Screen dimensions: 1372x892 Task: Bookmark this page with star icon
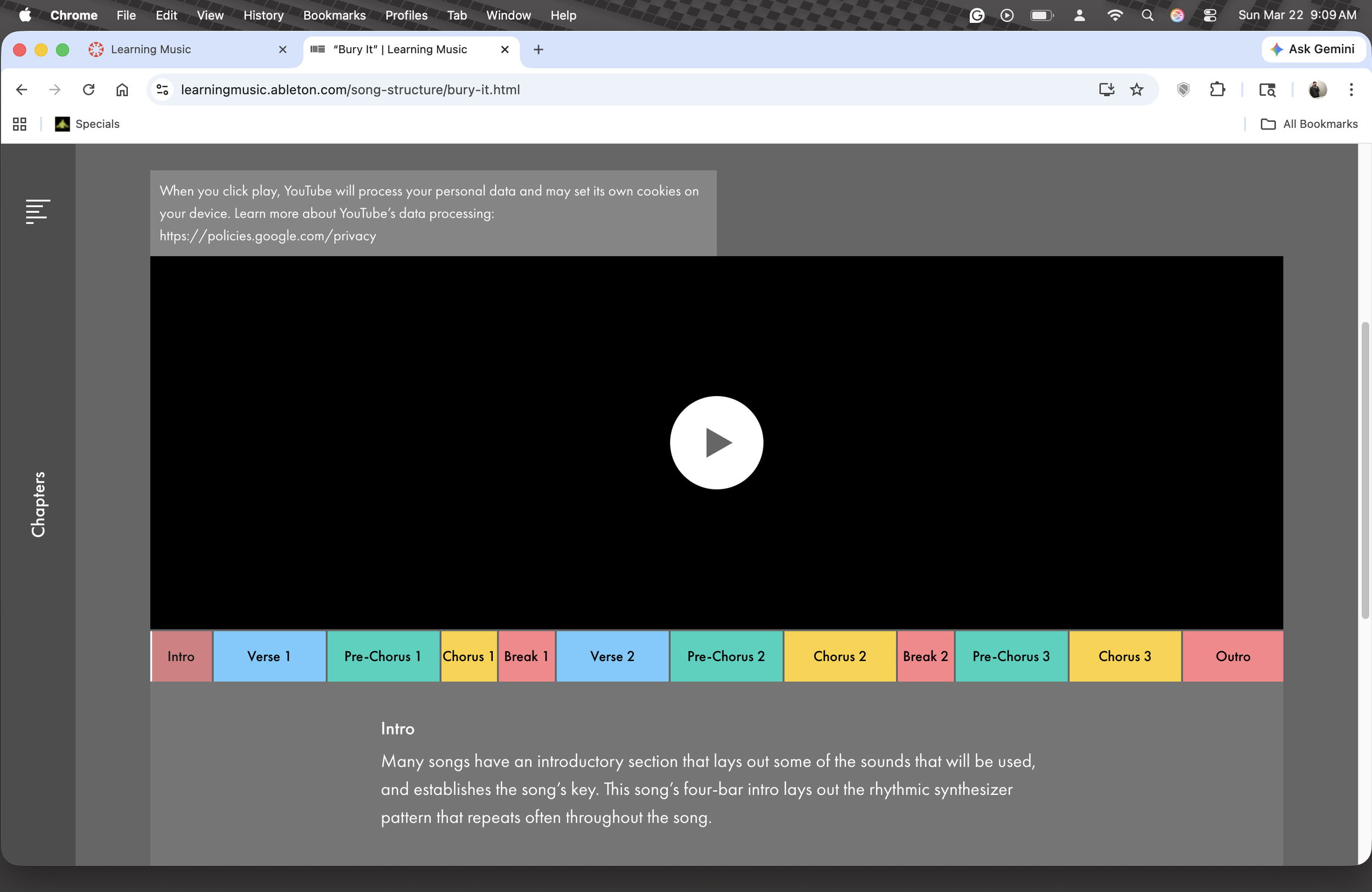pos(1136,90)
